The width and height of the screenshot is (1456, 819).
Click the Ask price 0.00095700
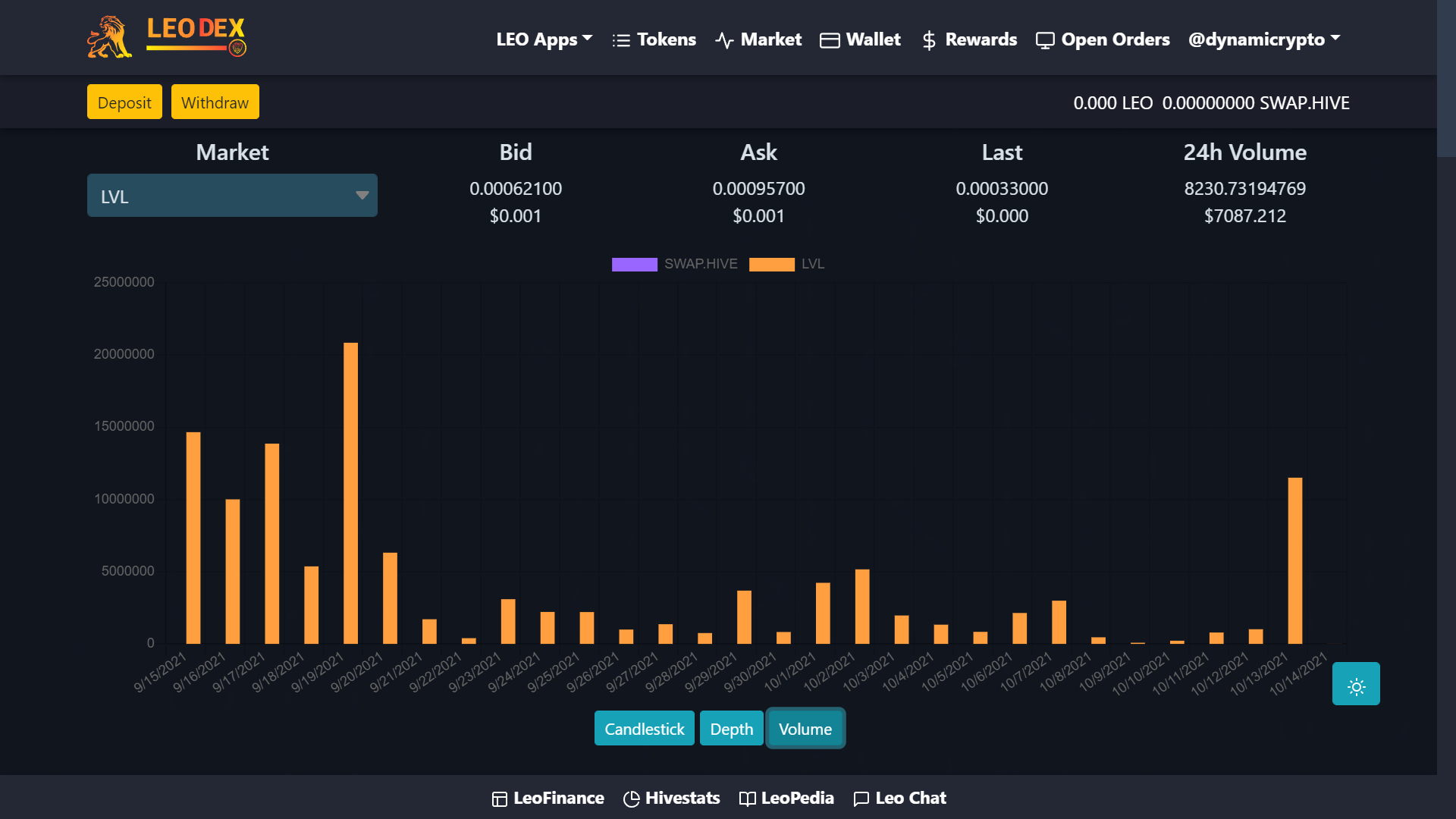click(758, 189)
